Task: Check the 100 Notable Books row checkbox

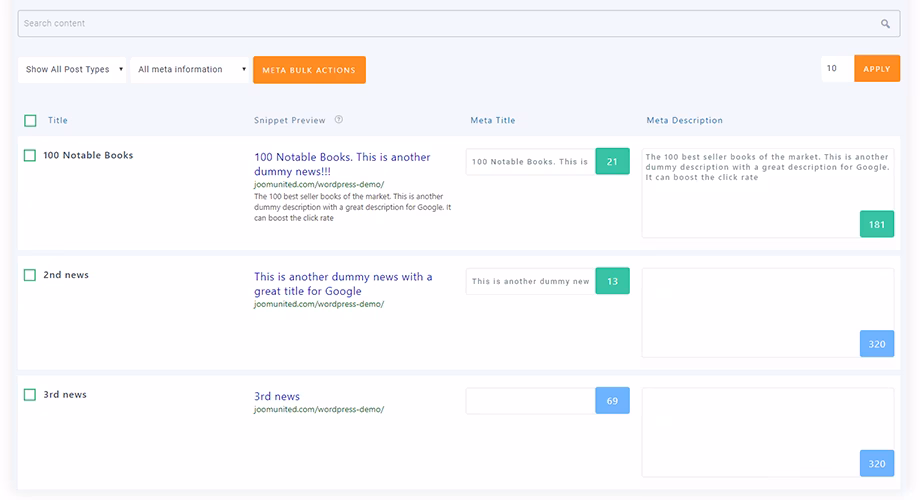Action: point(30,156)
